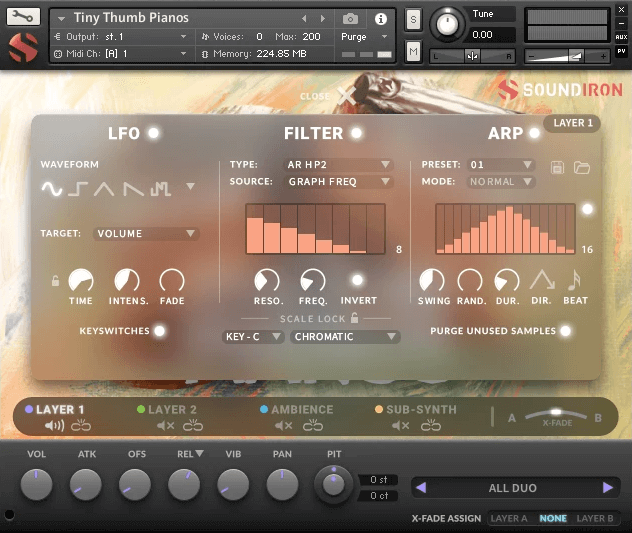Viewport: 632px width, 533px height.
Task: Click the Layer 1 link icon
Action: (x=81, y=425)
